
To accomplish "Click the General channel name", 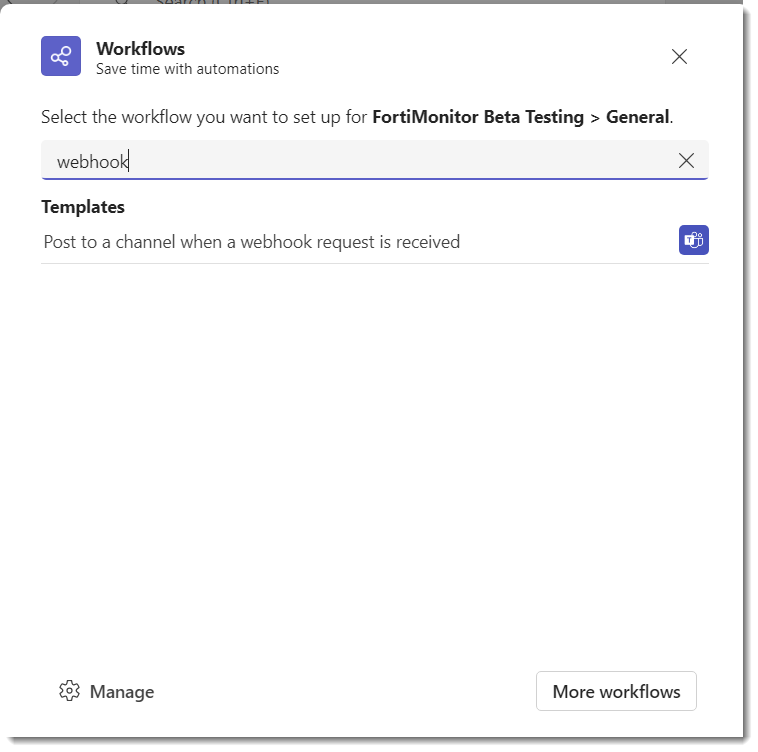I will pyautogui.click(x=637, y=117).
